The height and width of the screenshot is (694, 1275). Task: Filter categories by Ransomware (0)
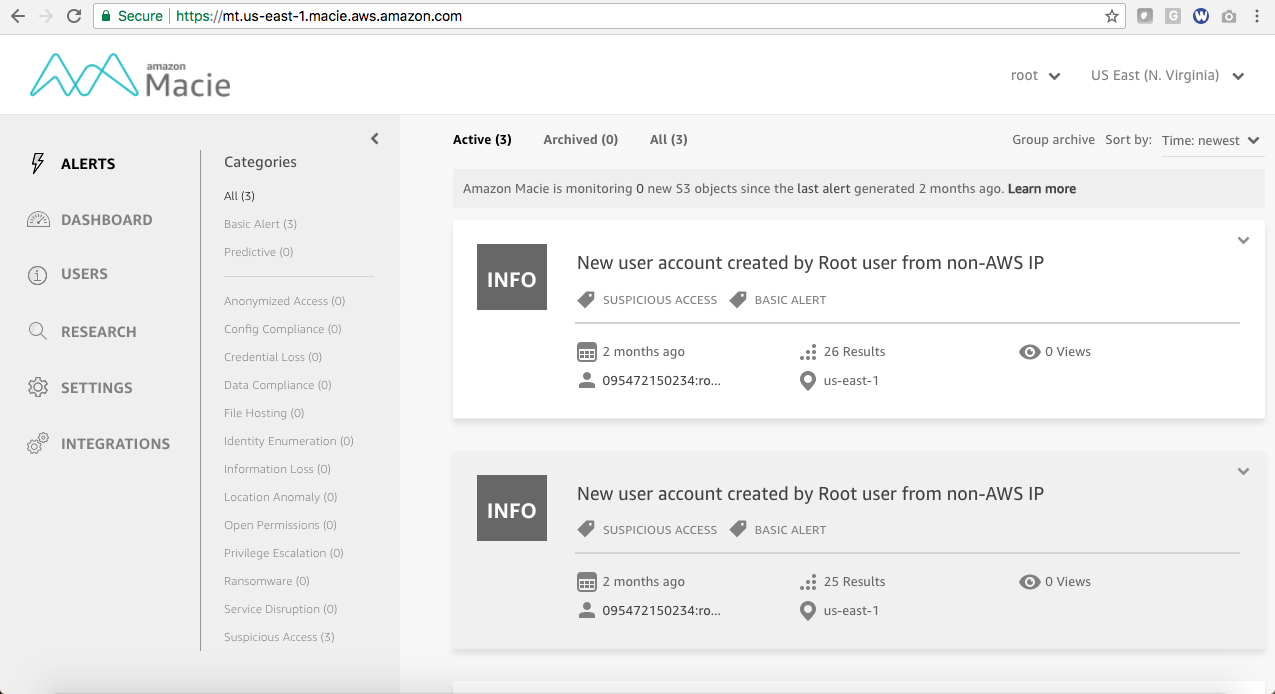click(x=266, y=581)
